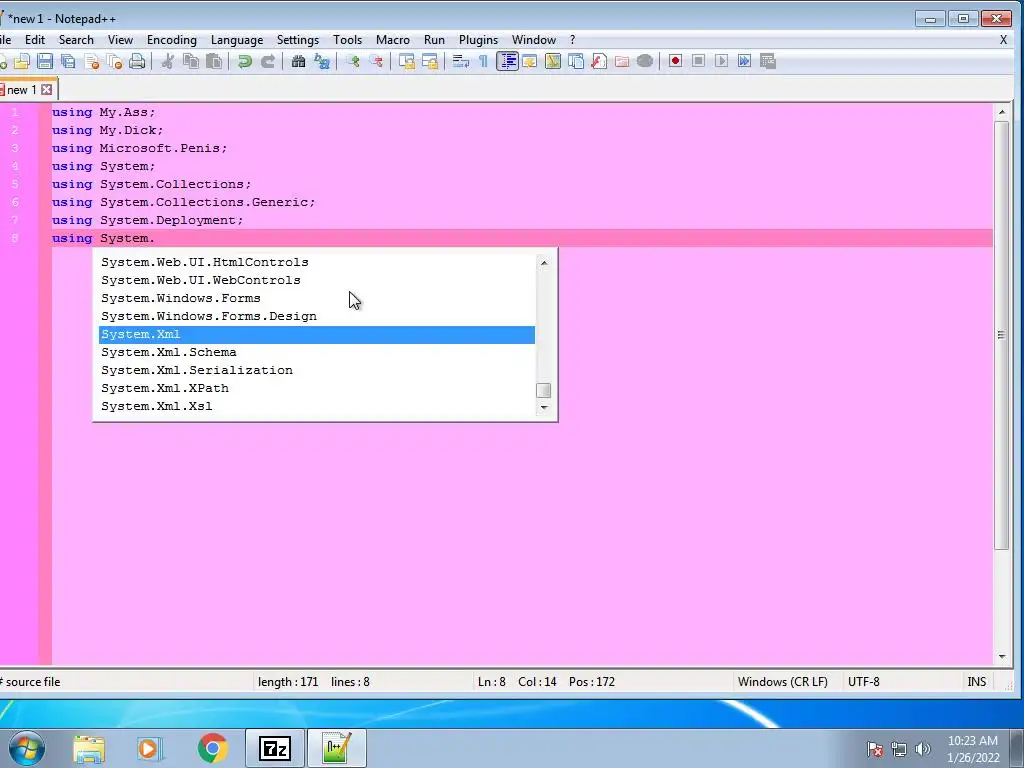Open the Function List panel icon
The image size is (1024, 768).
tap(599, 61)
